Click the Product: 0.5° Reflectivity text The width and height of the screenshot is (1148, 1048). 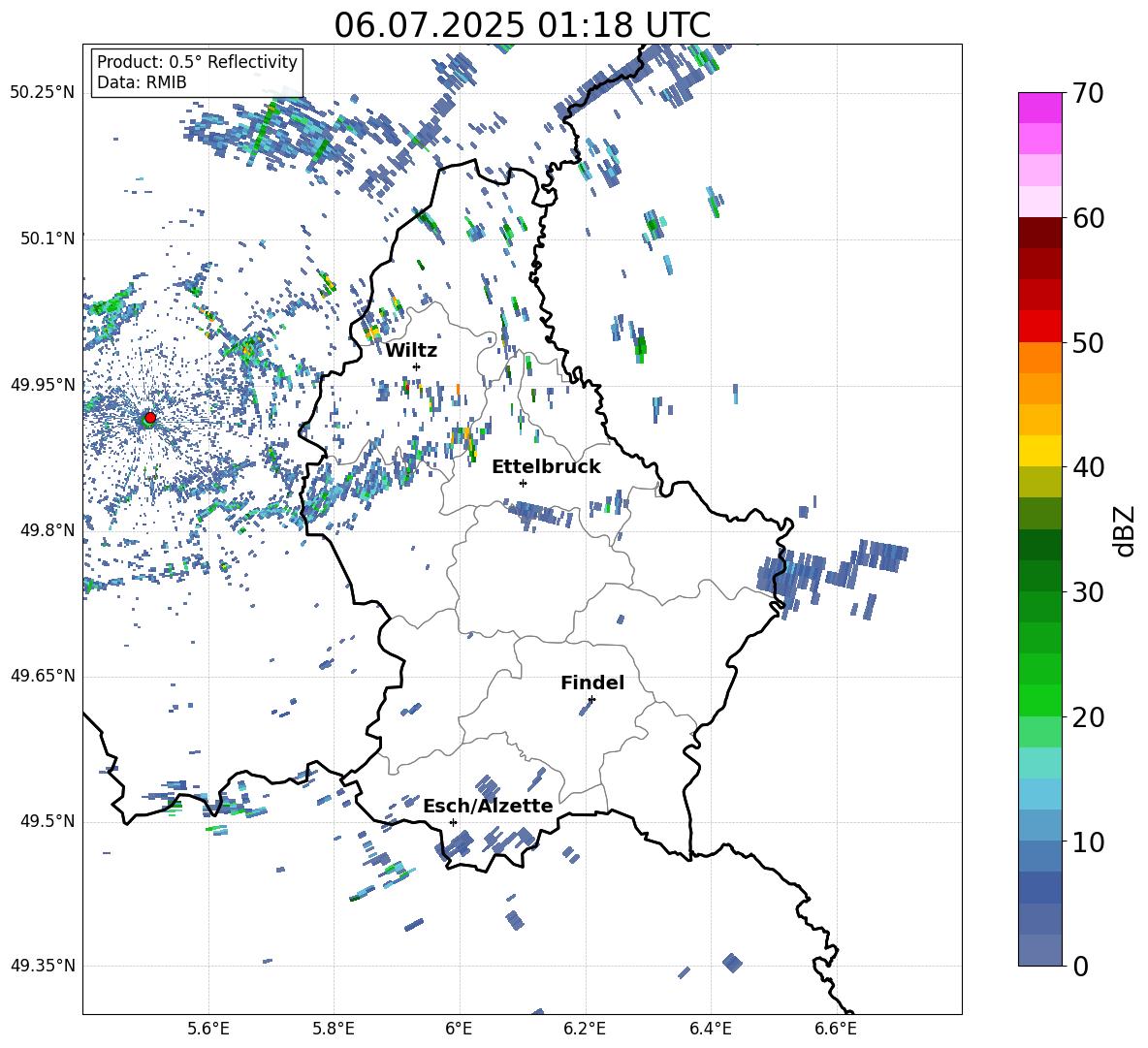(197, 62)
